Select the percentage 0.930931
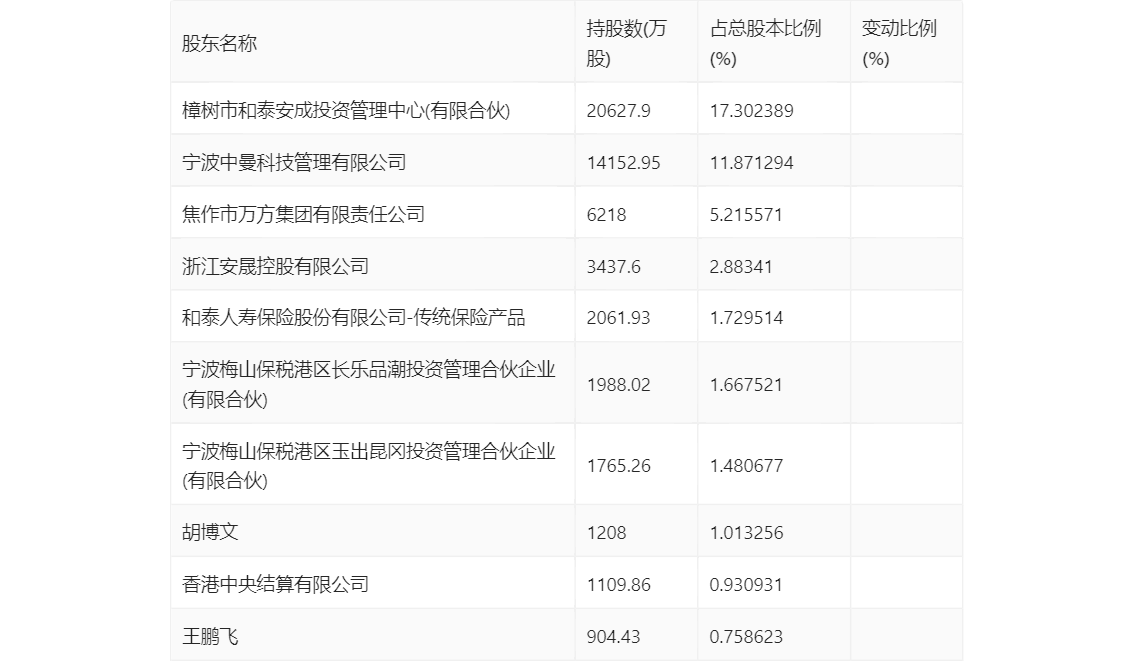Viewport: 1134px width, 661px height. [x=746, y=585]
